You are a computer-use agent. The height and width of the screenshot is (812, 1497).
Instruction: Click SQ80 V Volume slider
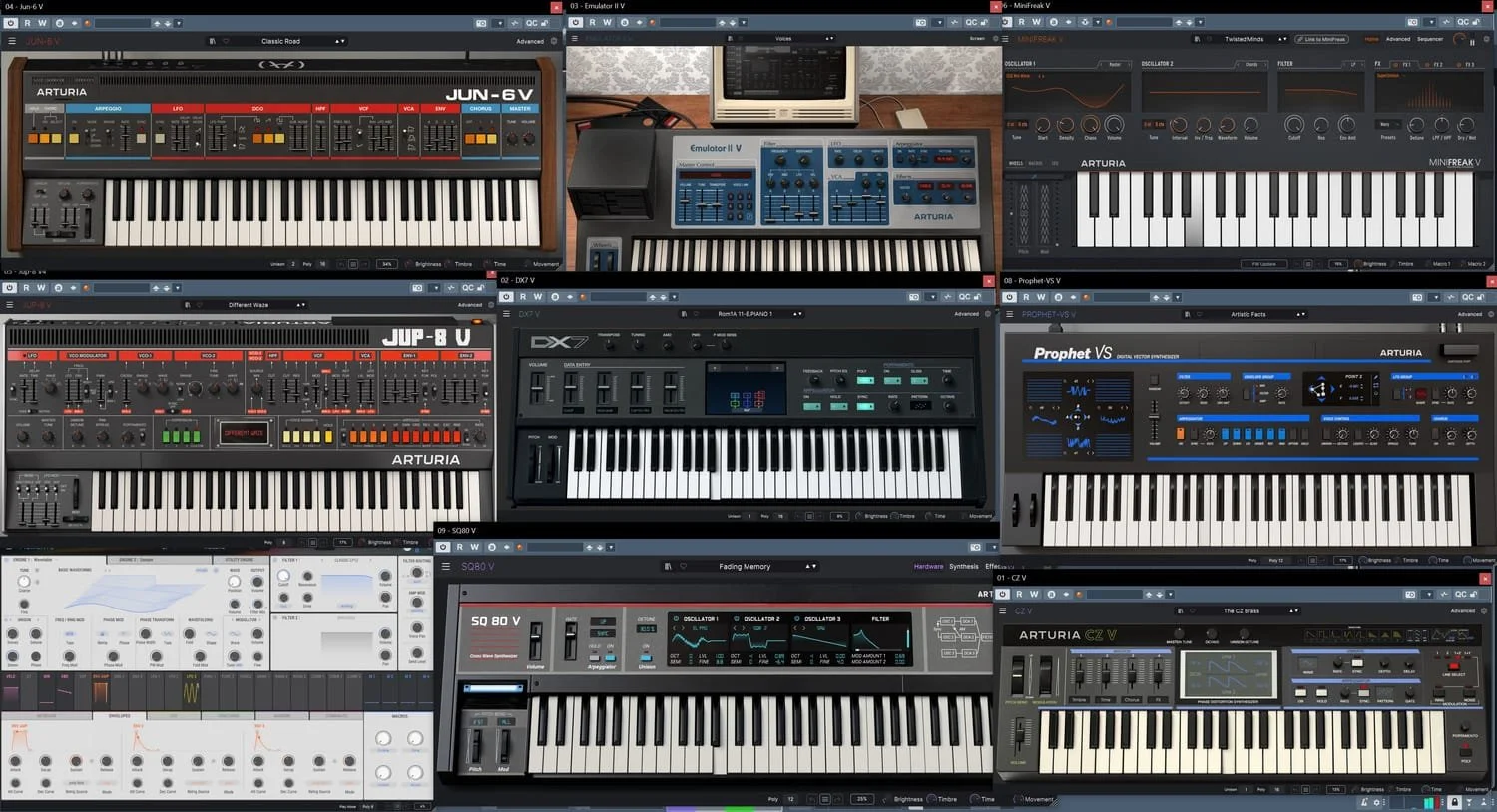pos(536,641)
